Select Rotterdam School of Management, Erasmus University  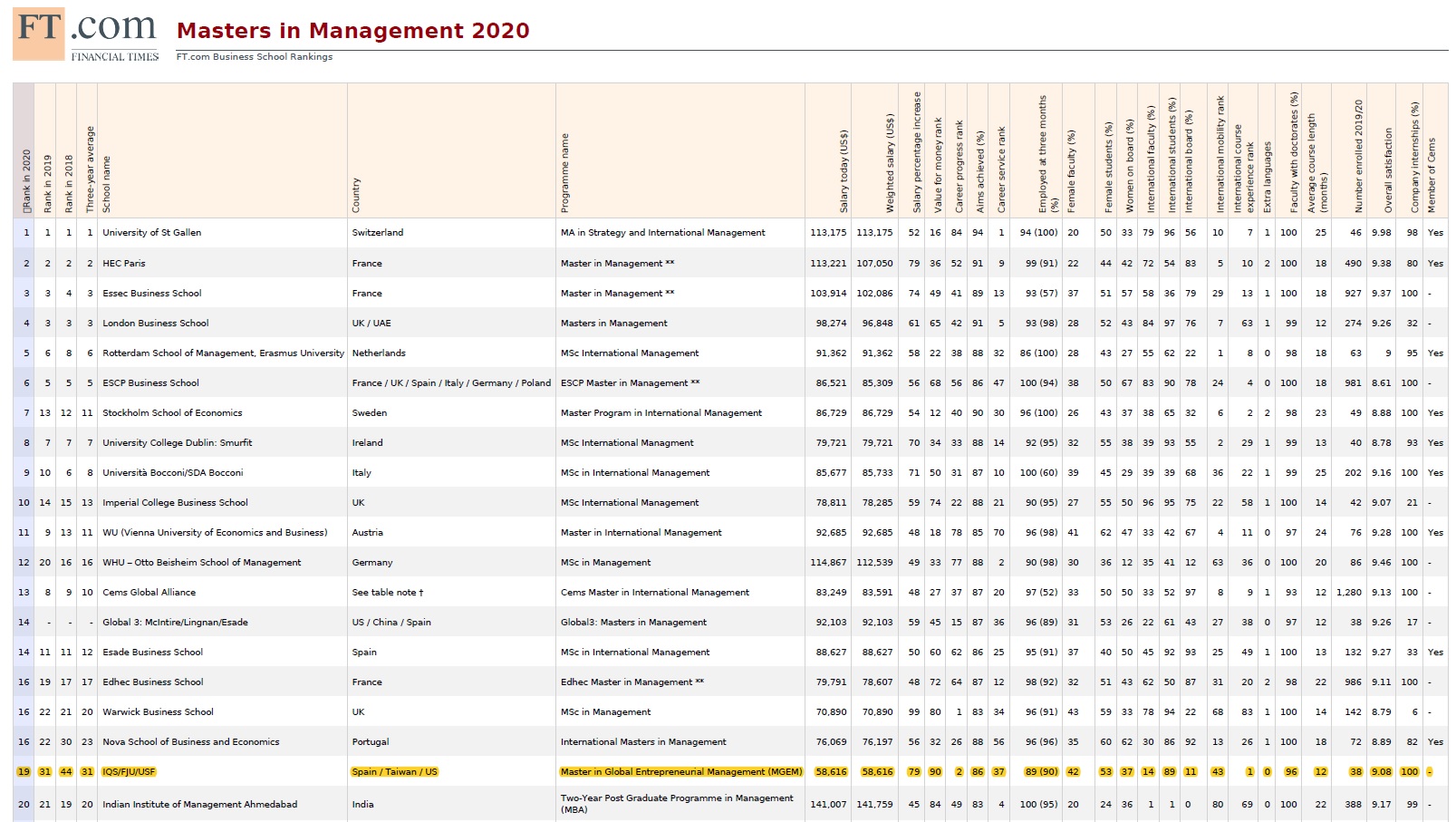[224, 353]
